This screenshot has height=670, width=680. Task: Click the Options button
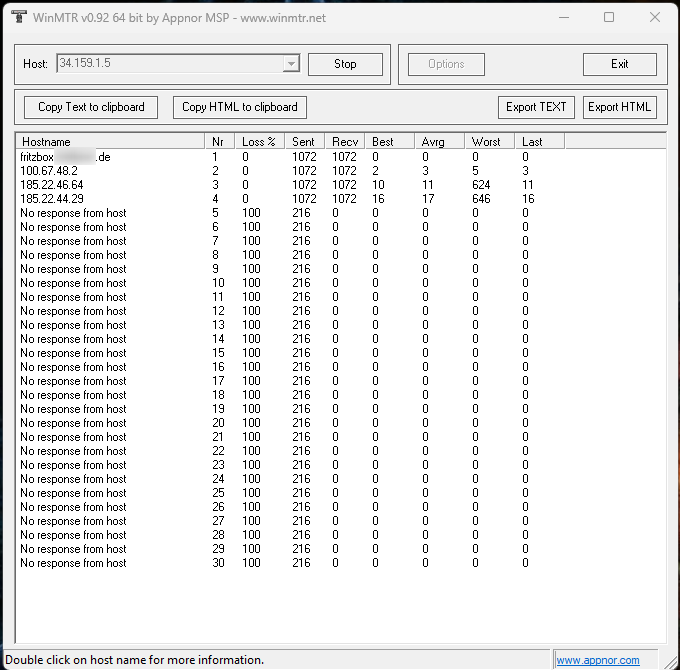(x=446, y=64)
